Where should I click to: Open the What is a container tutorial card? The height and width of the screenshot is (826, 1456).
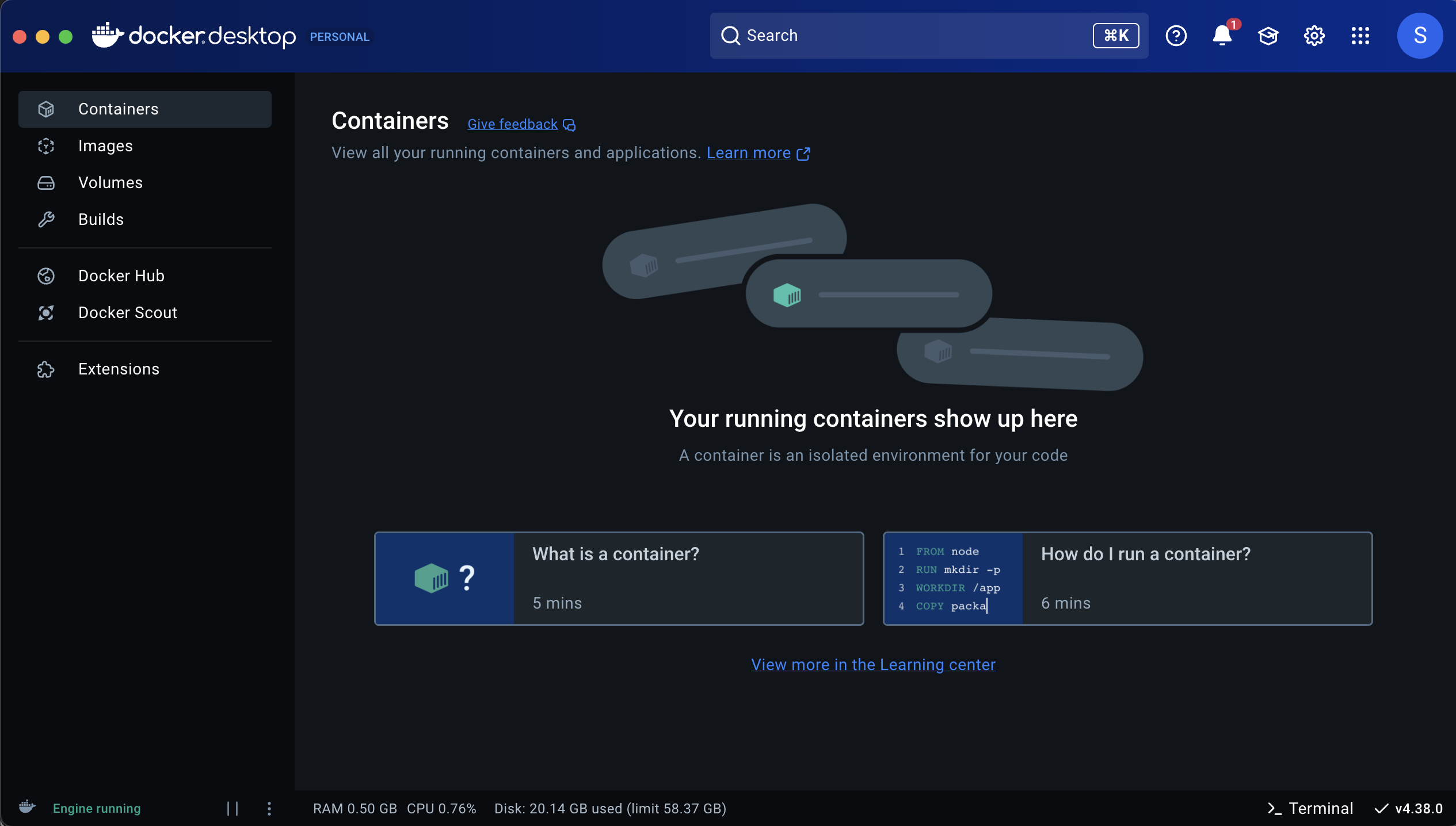(x=619, y=578)
